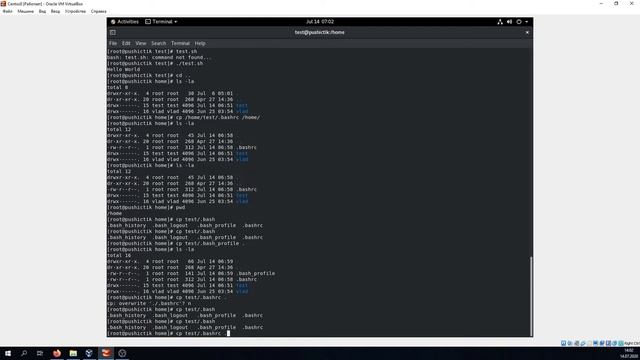Click the volume speaker icon in the GNOME bar
This screenshot has height=360, width=640.
point(509,22)
